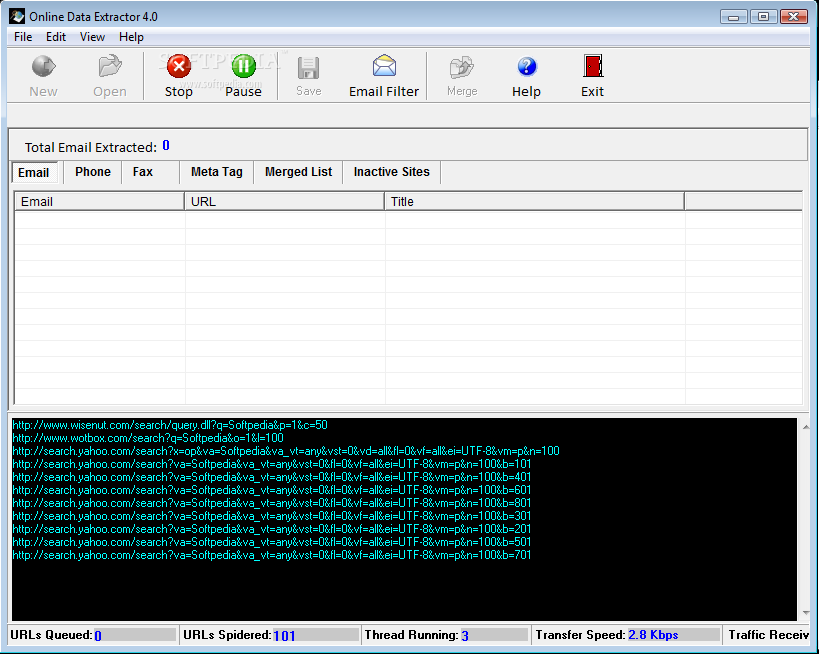819x654 pixels.
Task: Open the Edit menu
Action: tap(56, 37)
